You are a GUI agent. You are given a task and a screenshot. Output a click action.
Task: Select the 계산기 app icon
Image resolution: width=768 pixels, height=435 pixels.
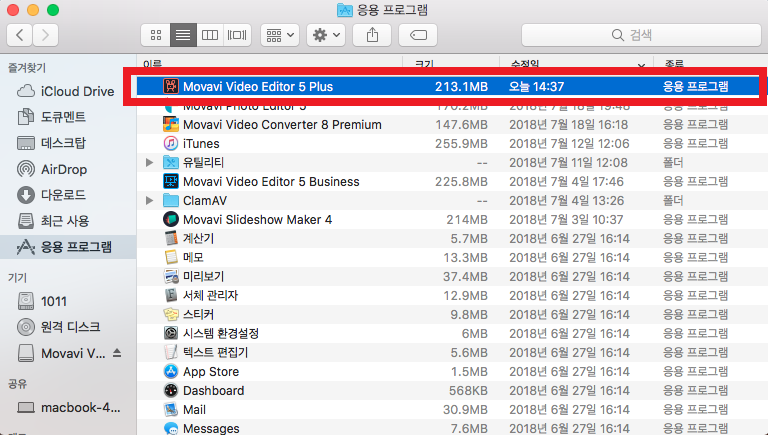click(x=170, y=239)
